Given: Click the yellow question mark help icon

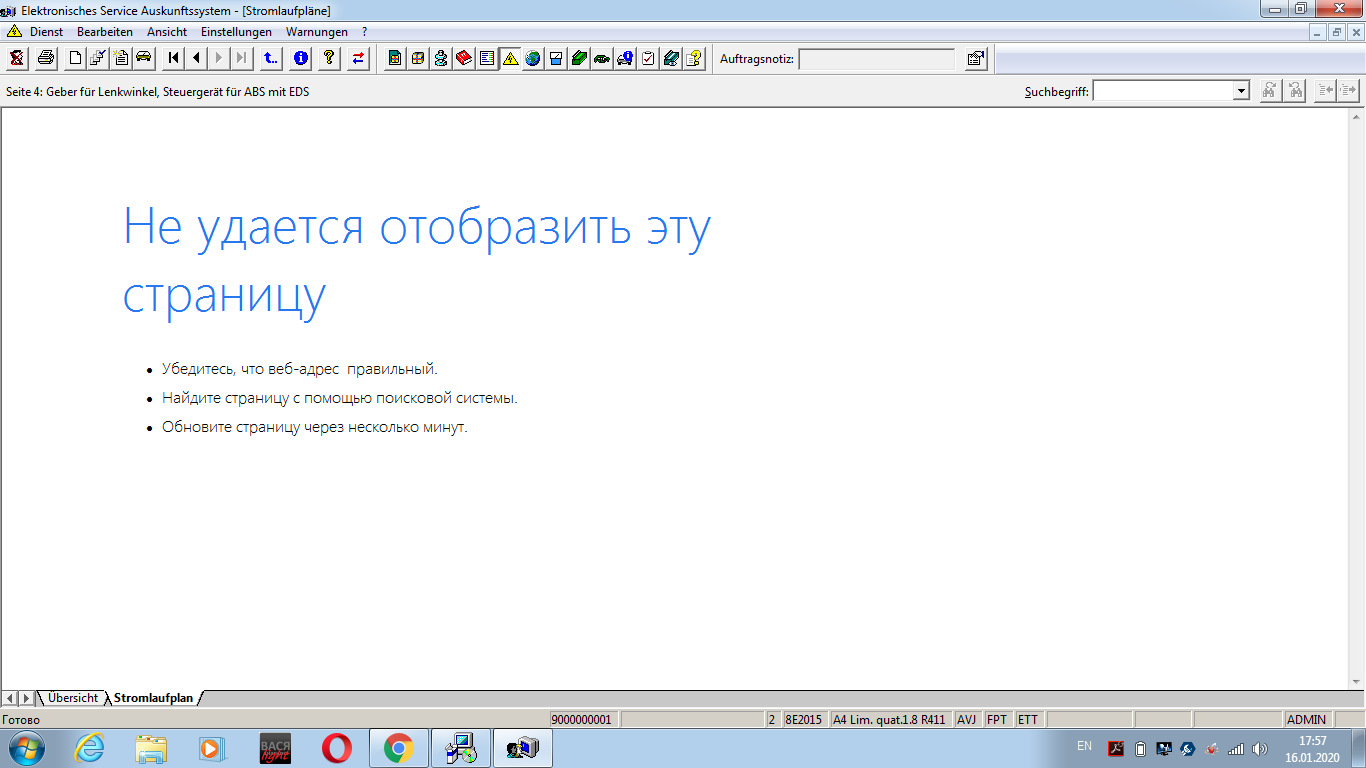Looking at the screenshot, I should pos(328,58).
